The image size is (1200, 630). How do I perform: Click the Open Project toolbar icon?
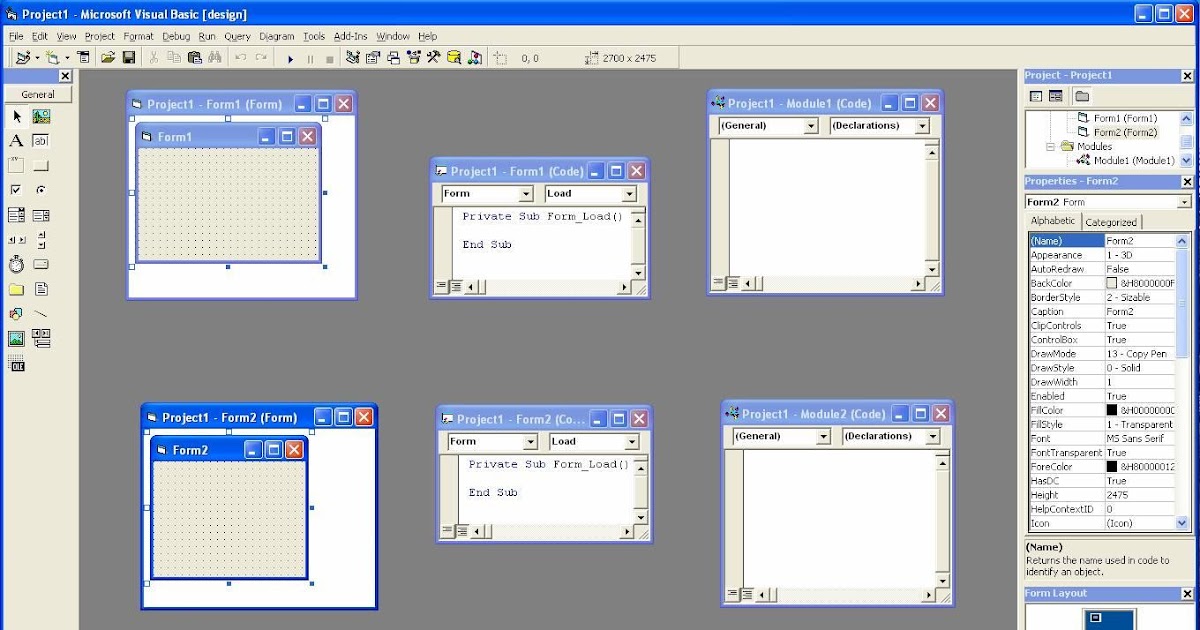108,58
